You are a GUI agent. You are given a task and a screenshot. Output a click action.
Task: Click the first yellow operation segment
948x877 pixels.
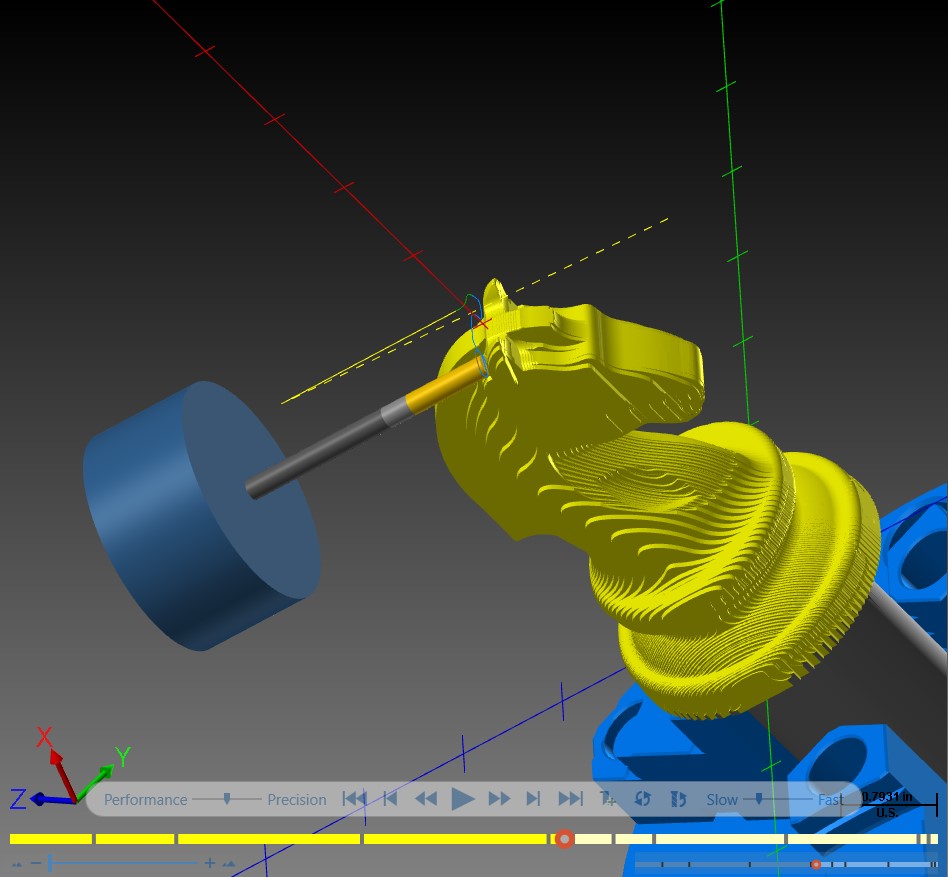point(51,839)
